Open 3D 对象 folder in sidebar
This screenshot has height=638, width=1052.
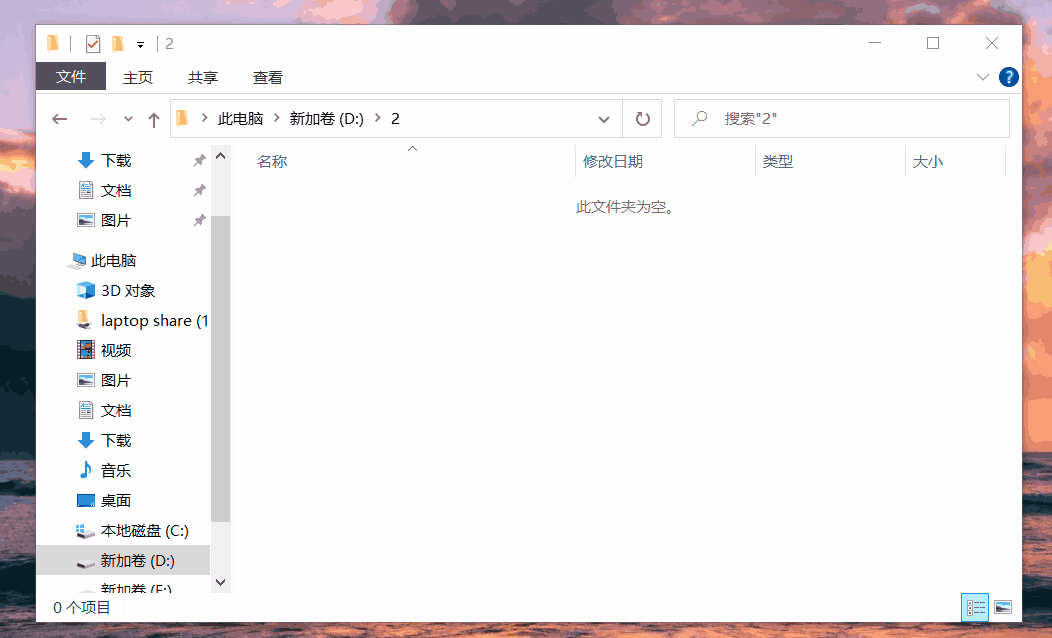tap(127, 290)
